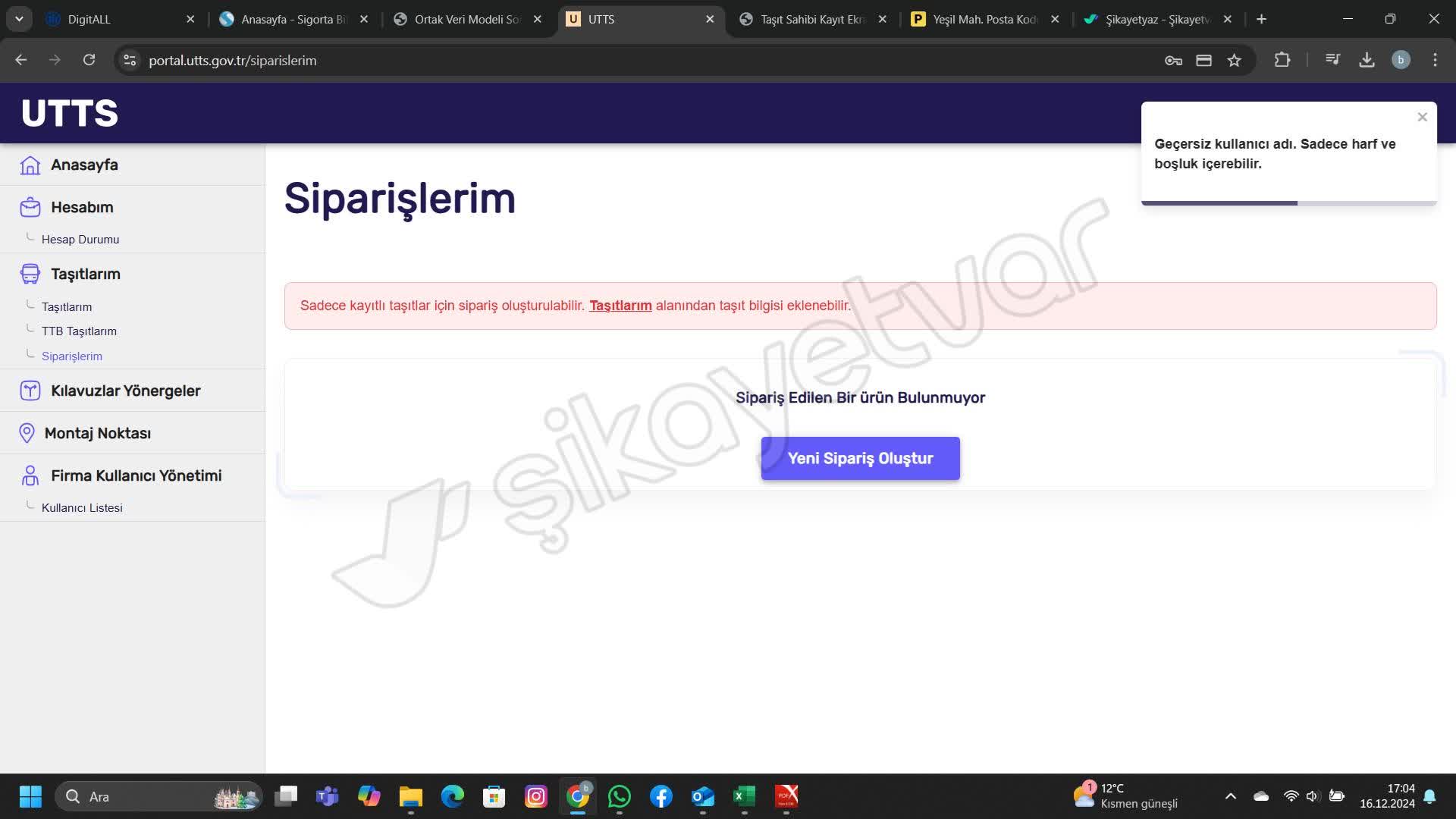Open Montaj Noktası location pin icon

click(x=27, y=432)
